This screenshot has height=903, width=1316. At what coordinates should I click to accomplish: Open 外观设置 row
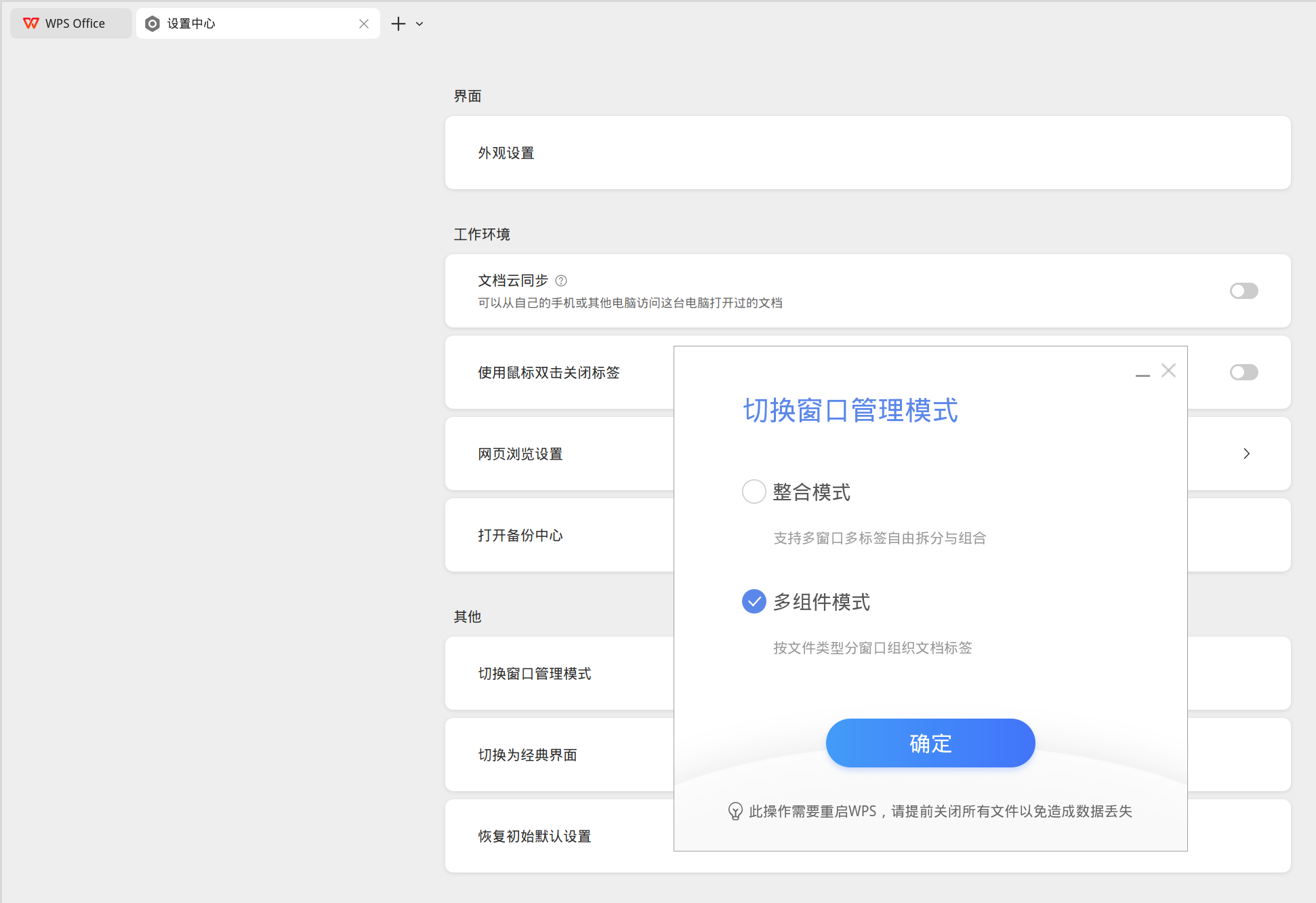click(507, 153)
